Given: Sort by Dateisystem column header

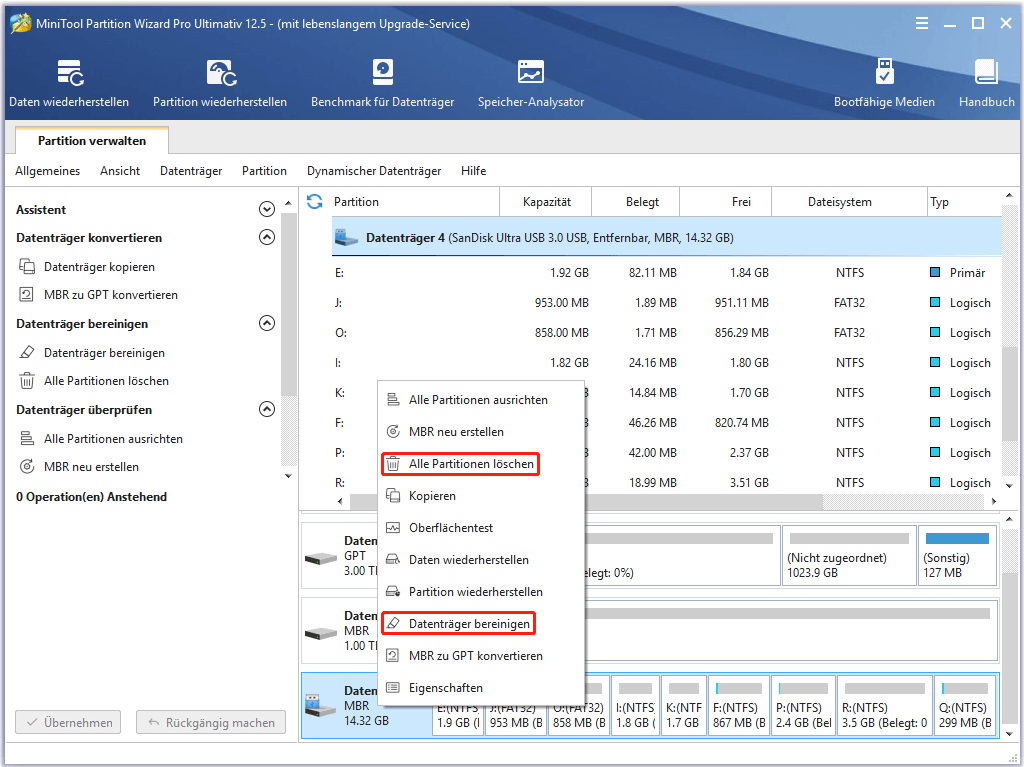Looking at the screenshot, I should (850, 202).
